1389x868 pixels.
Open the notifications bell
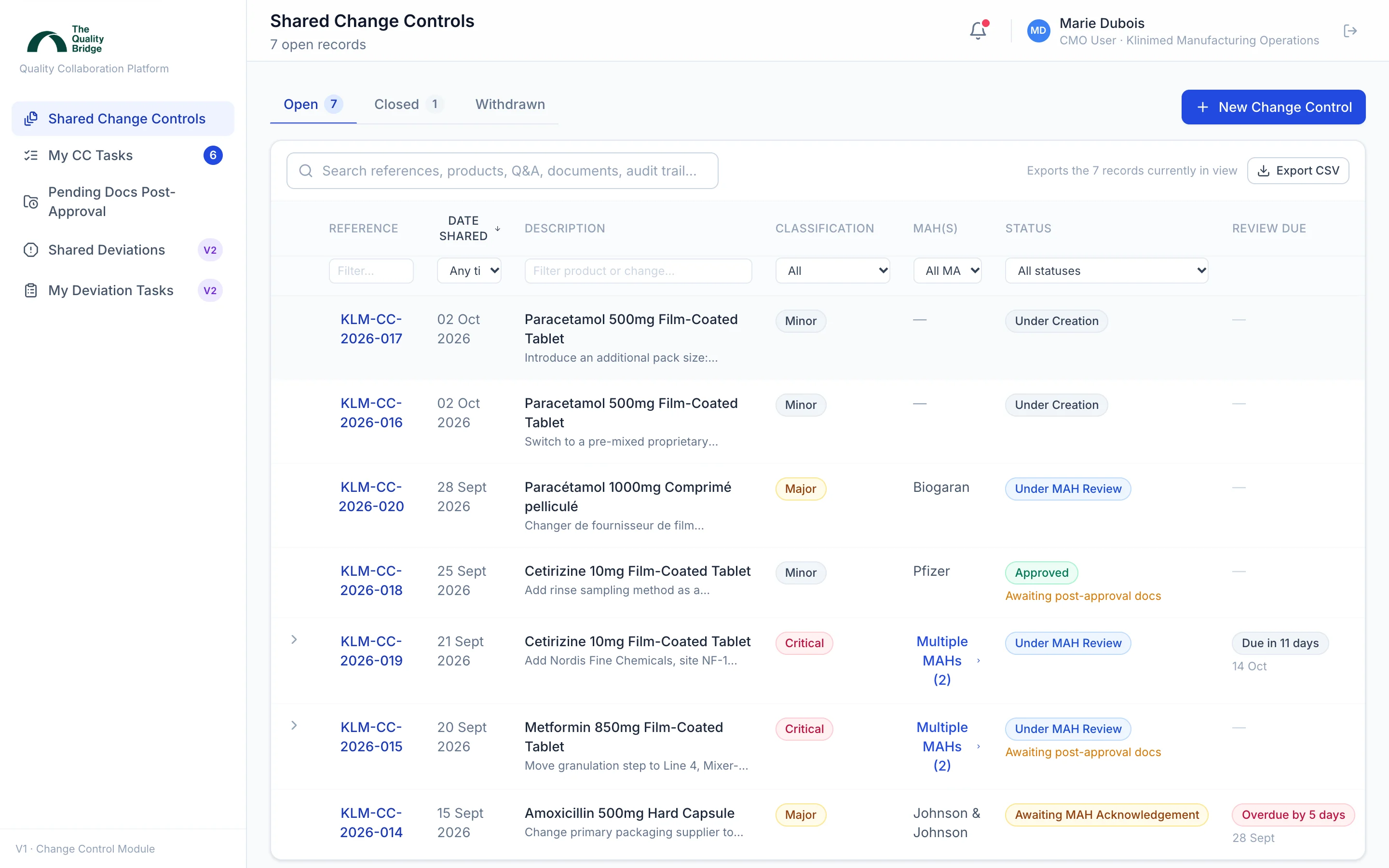pos(978,30)
